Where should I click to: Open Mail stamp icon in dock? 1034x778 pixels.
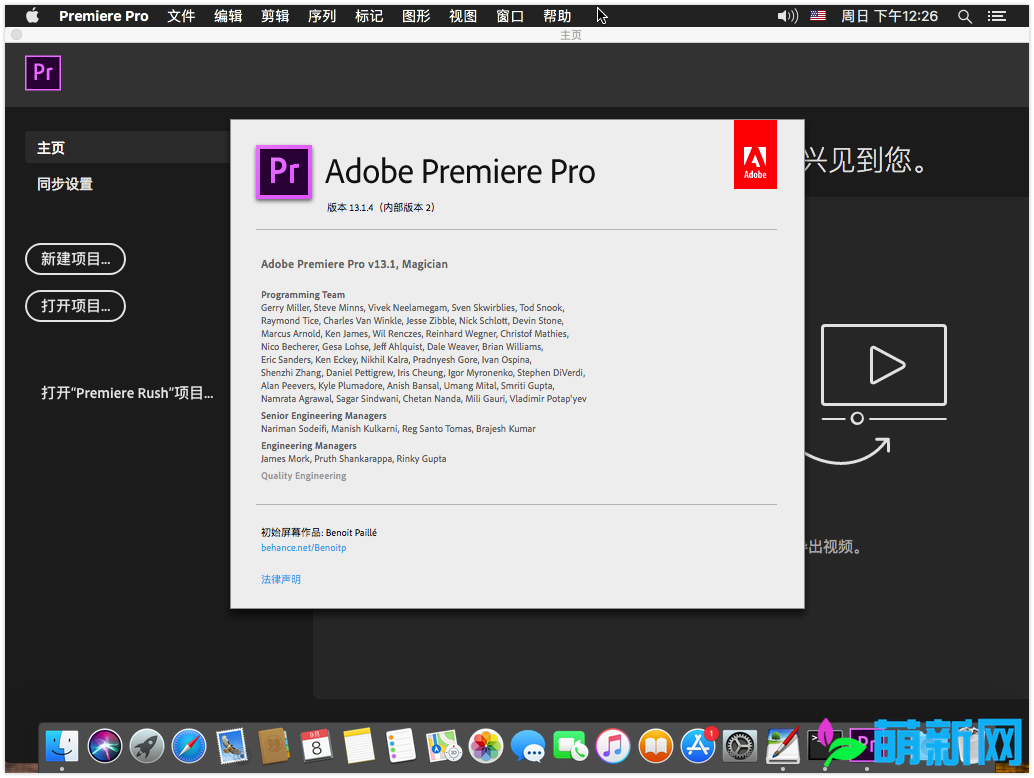[x=231, y=746]
